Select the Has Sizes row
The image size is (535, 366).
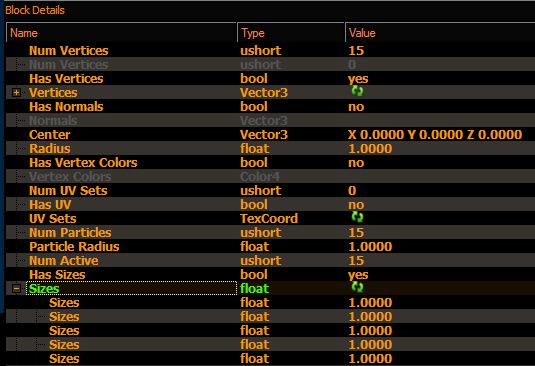click(270, 274)
